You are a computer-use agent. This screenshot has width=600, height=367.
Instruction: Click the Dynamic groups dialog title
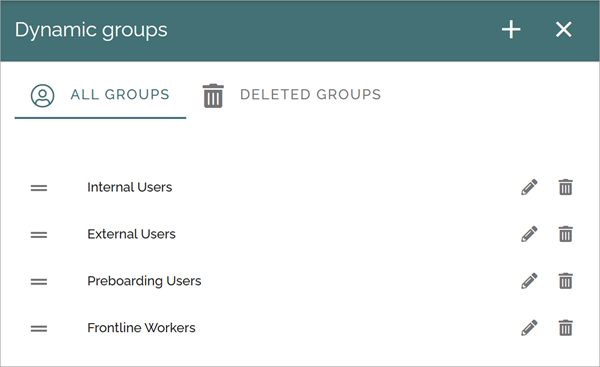(x=91, y=30)
